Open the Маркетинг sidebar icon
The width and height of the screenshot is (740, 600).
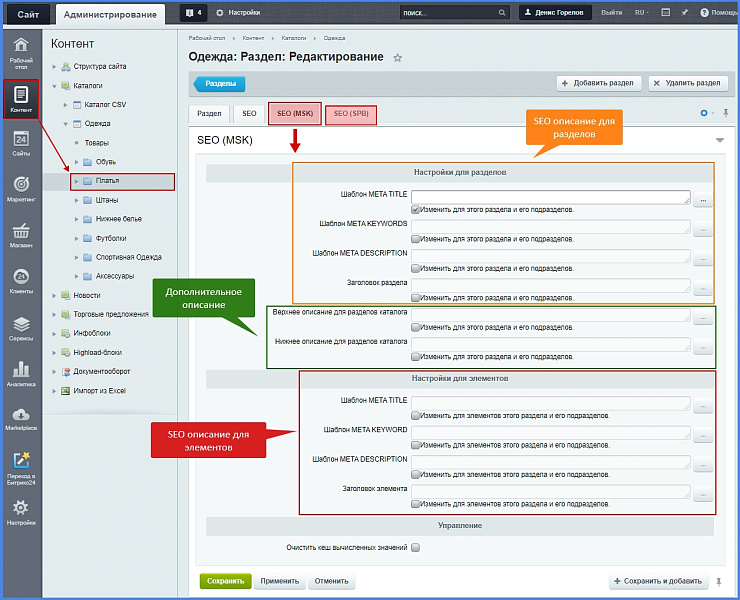point(21,187)
